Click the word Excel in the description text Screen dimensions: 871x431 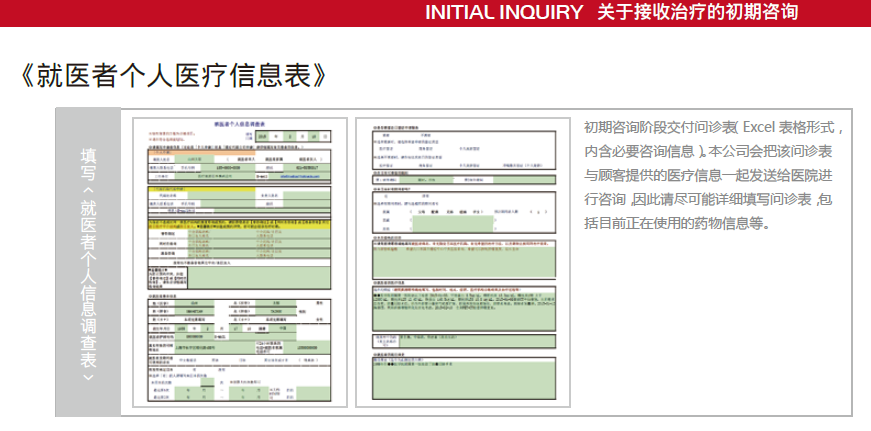point(759,127)
